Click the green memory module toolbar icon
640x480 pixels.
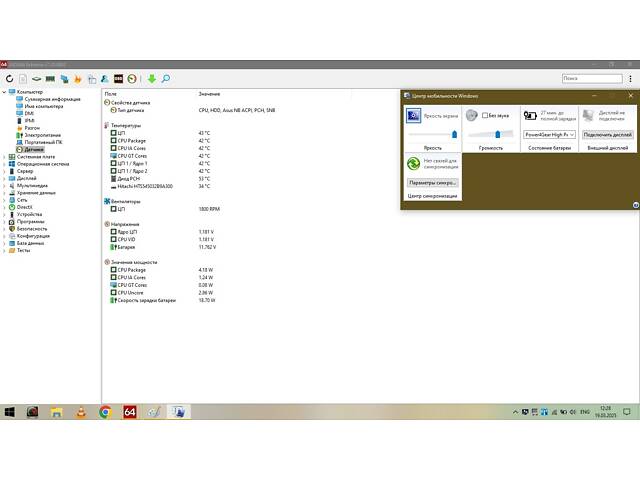click(50, 78)
